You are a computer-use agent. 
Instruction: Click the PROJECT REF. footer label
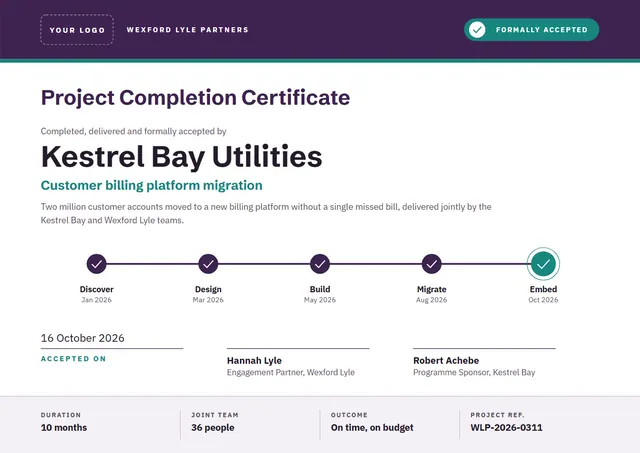point(497,415)
